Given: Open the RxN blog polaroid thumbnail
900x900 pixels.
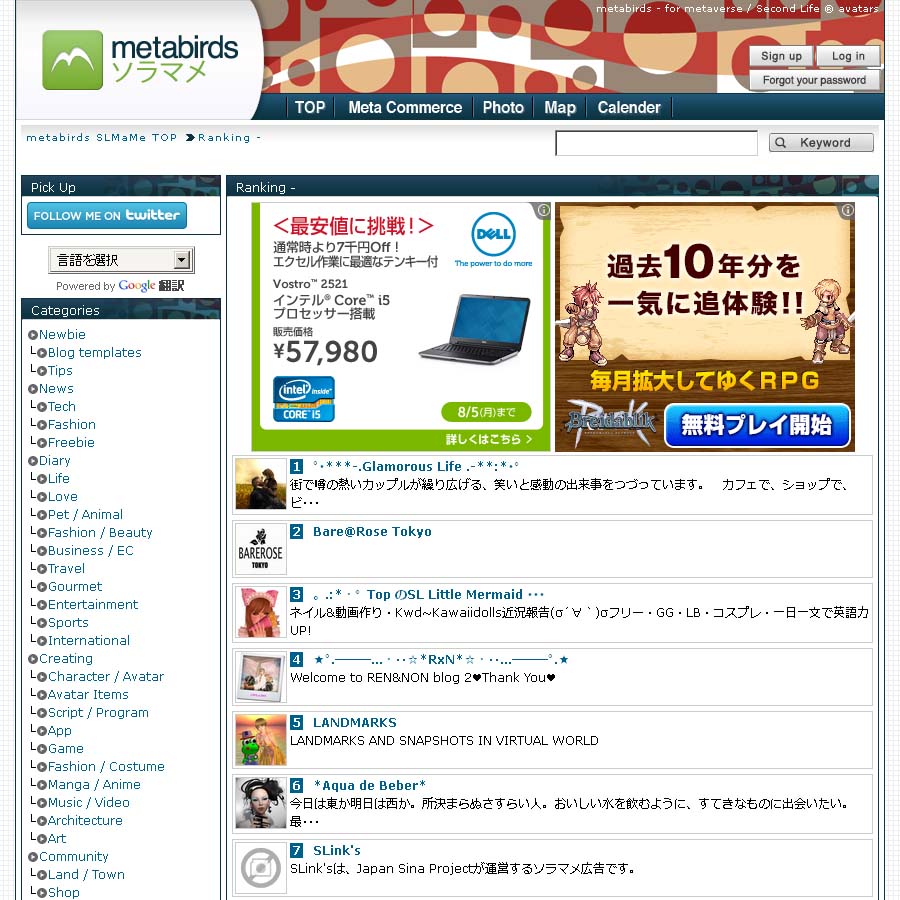Looking at the screenshot, I should 261,677.
